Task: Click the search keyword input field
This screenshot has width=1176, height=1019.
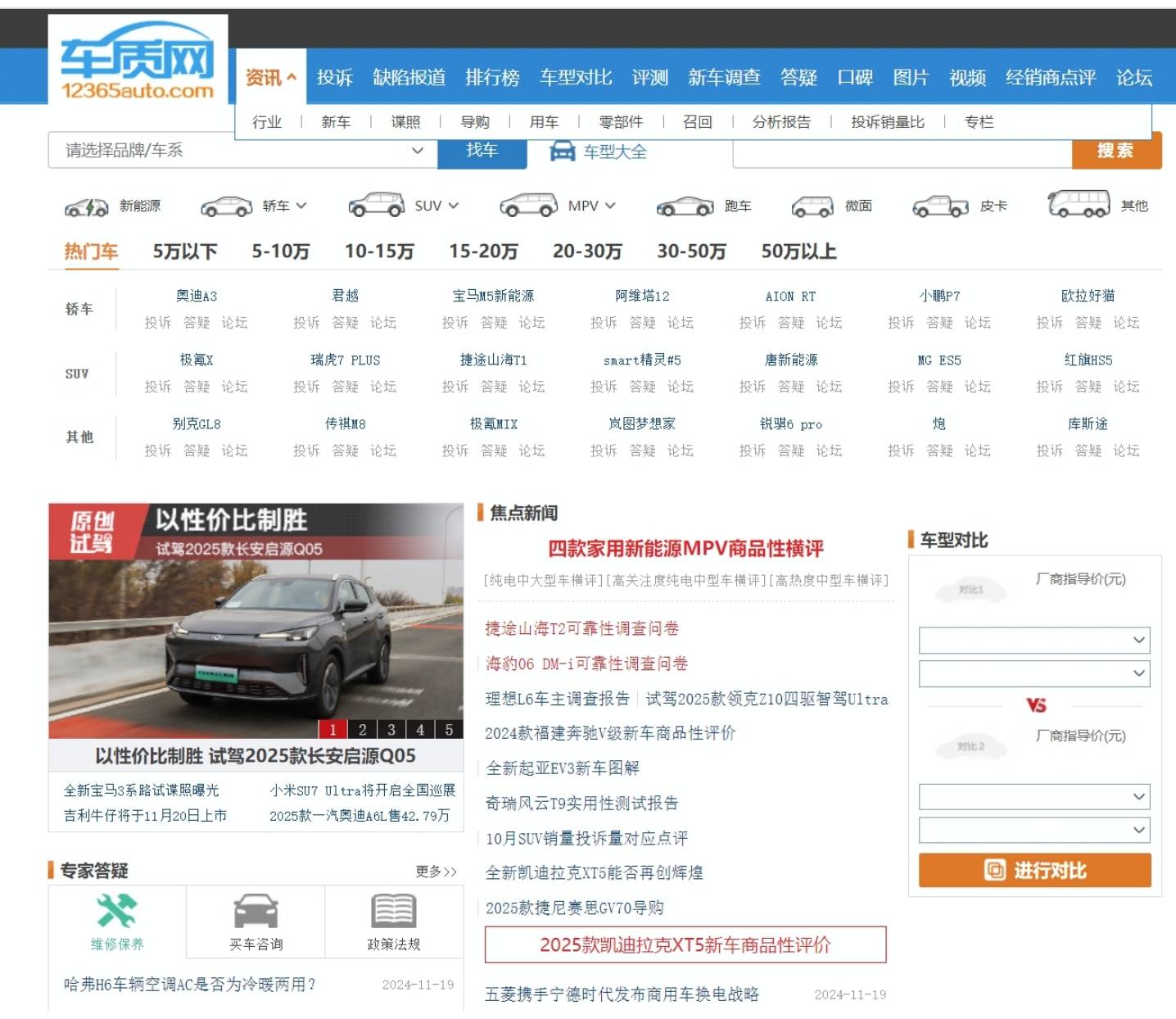Action: click(x=902, y=151)
